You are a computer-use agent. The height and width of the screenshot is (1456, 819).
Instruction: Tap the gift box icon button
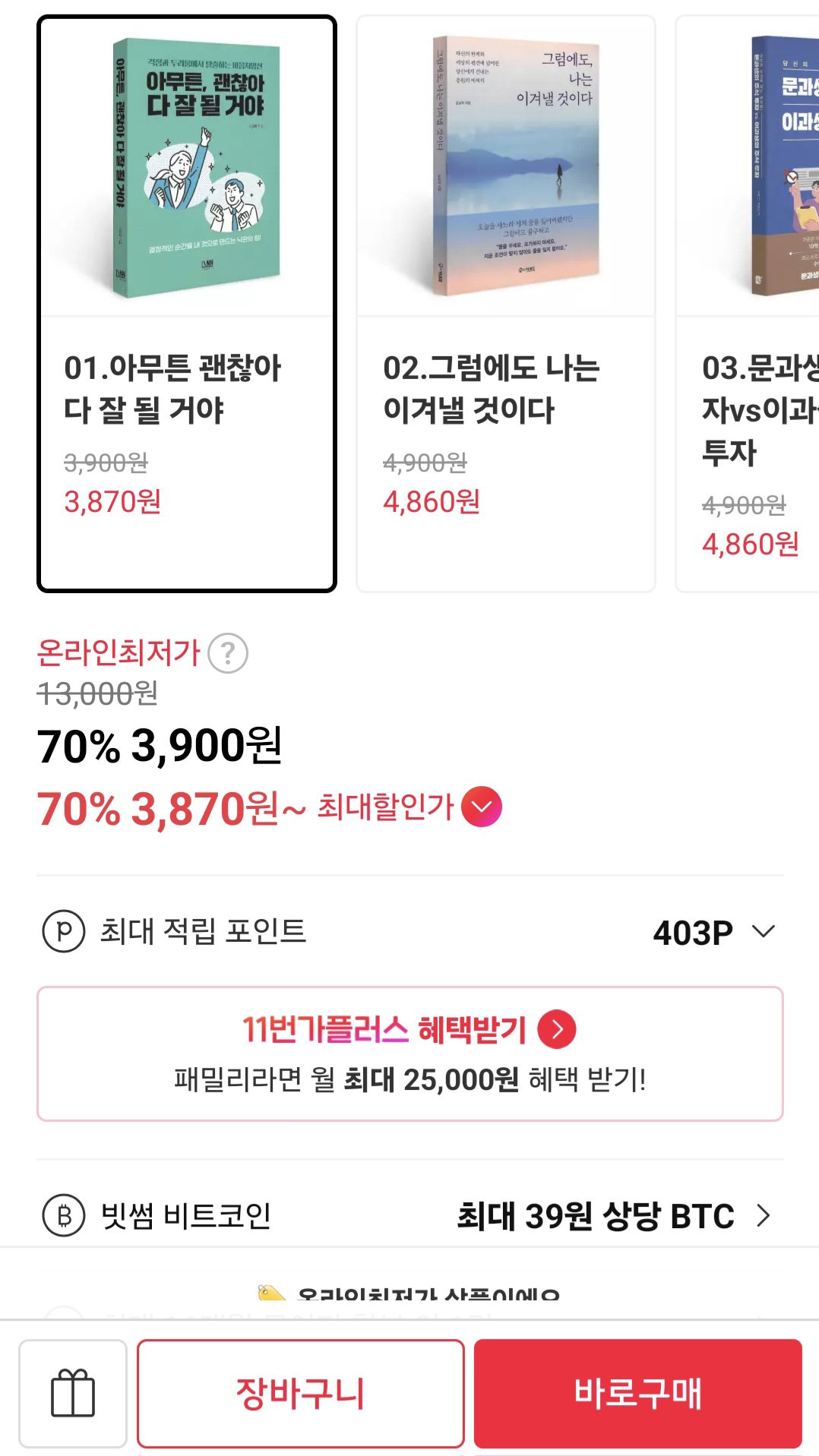[73, 1393]
